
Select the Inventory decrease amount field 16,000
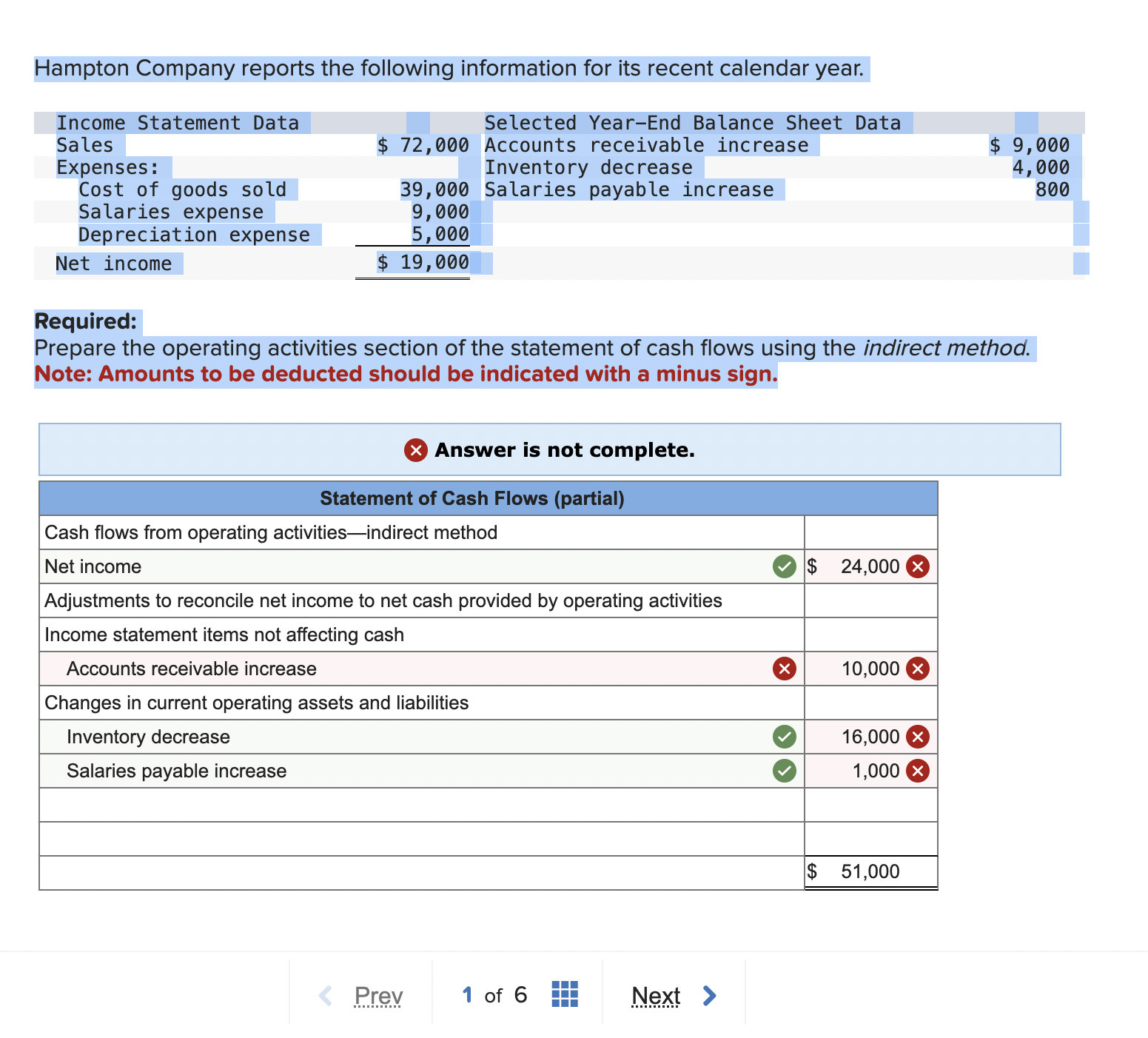coord(871,737)
